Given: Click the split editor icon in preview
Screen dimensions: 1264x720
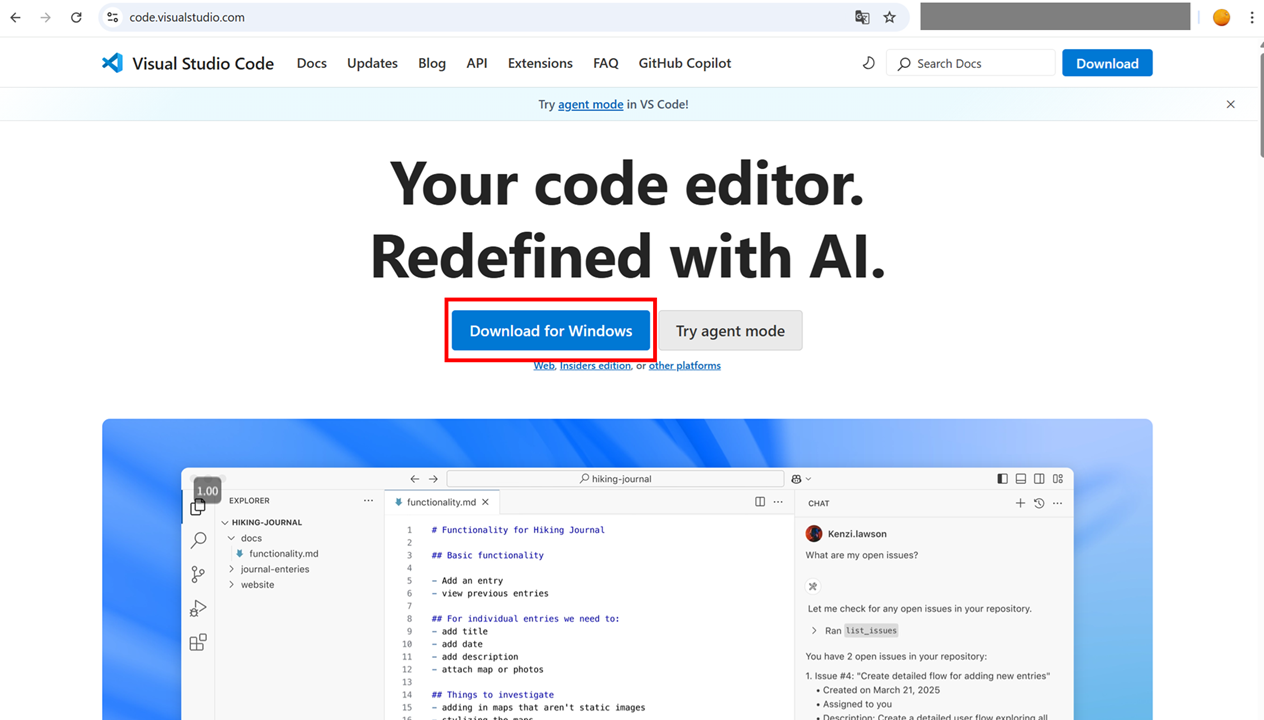Looking at the screenshot, I should (760, 502).
